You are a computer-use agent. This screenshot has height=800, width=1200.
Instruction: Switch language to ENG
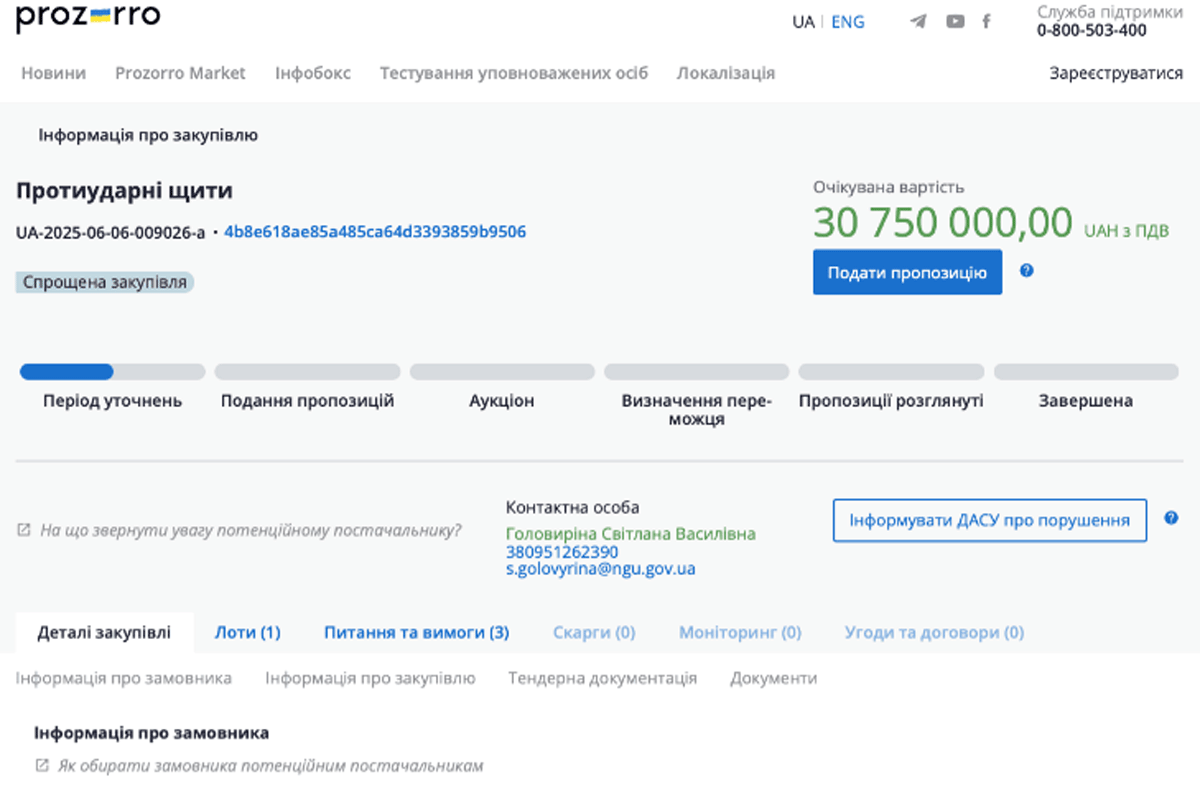pyautogui.click(x=848, y=21)
